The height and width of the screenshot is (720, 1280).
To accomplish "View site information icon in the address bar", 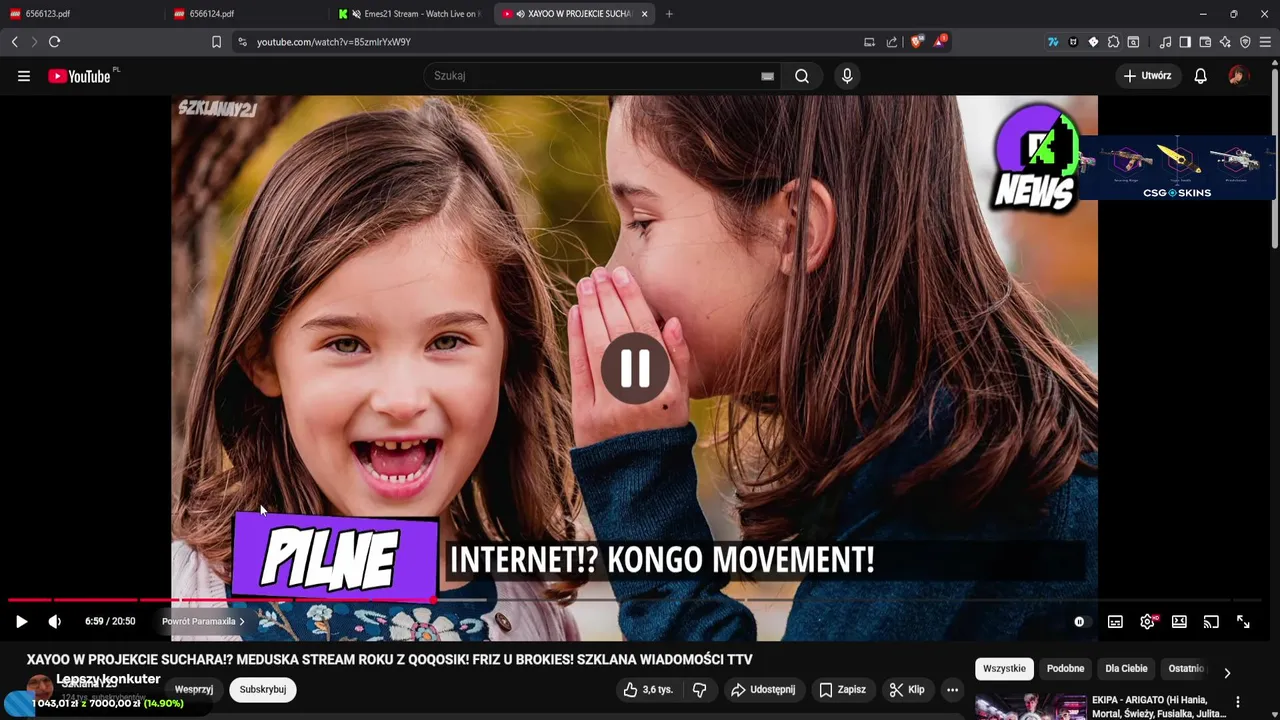I will [242, 42].
